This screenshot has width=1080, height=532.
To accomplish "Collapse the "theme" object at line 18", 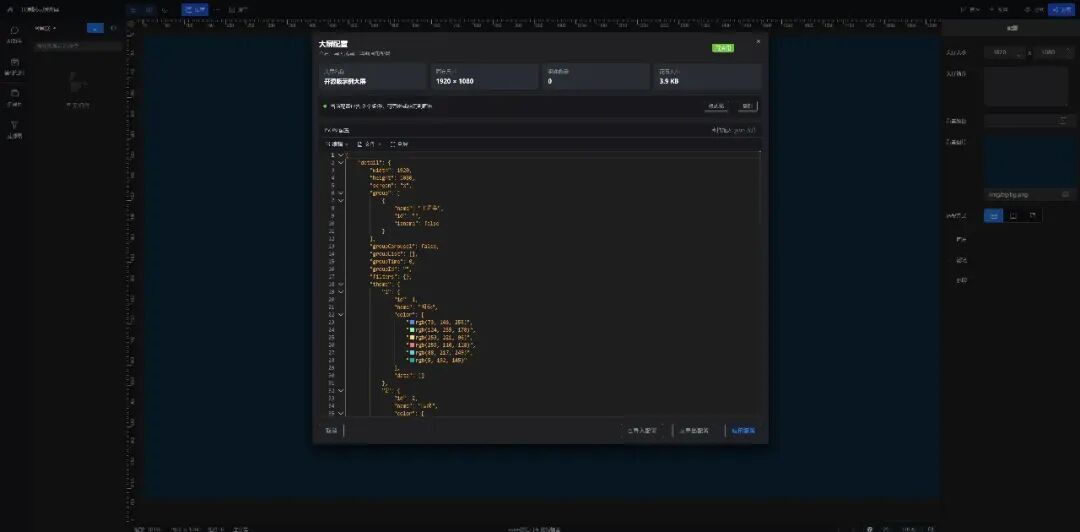I will [340, 284].
